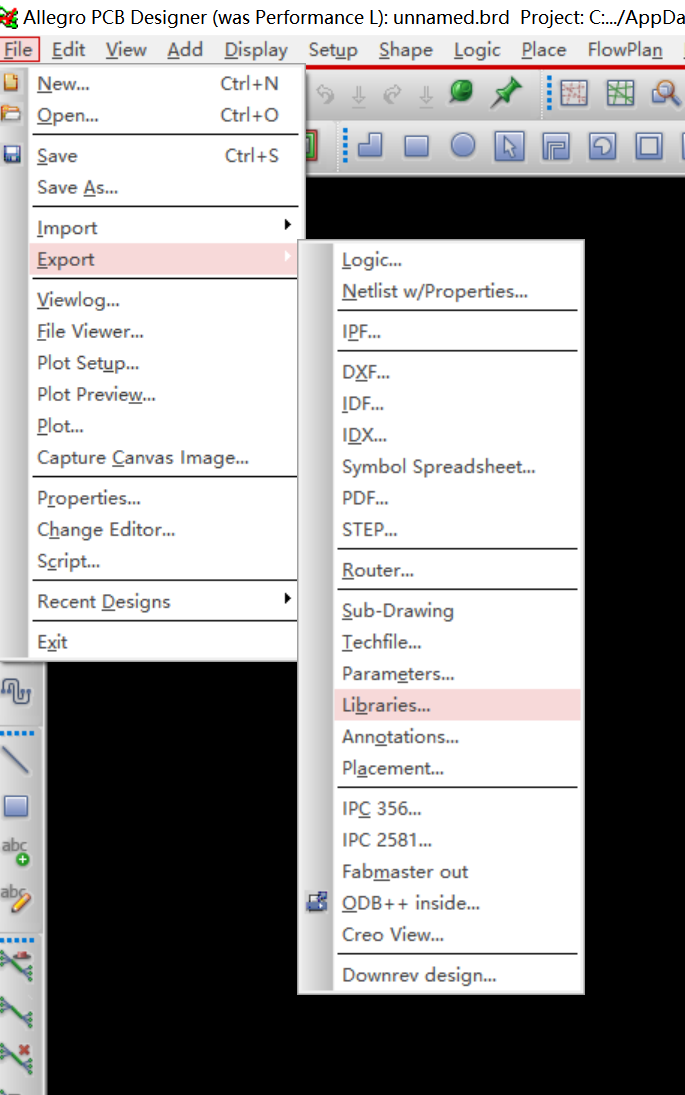Open the File menu
This screenshot has width=685, height=1095.
19,50
